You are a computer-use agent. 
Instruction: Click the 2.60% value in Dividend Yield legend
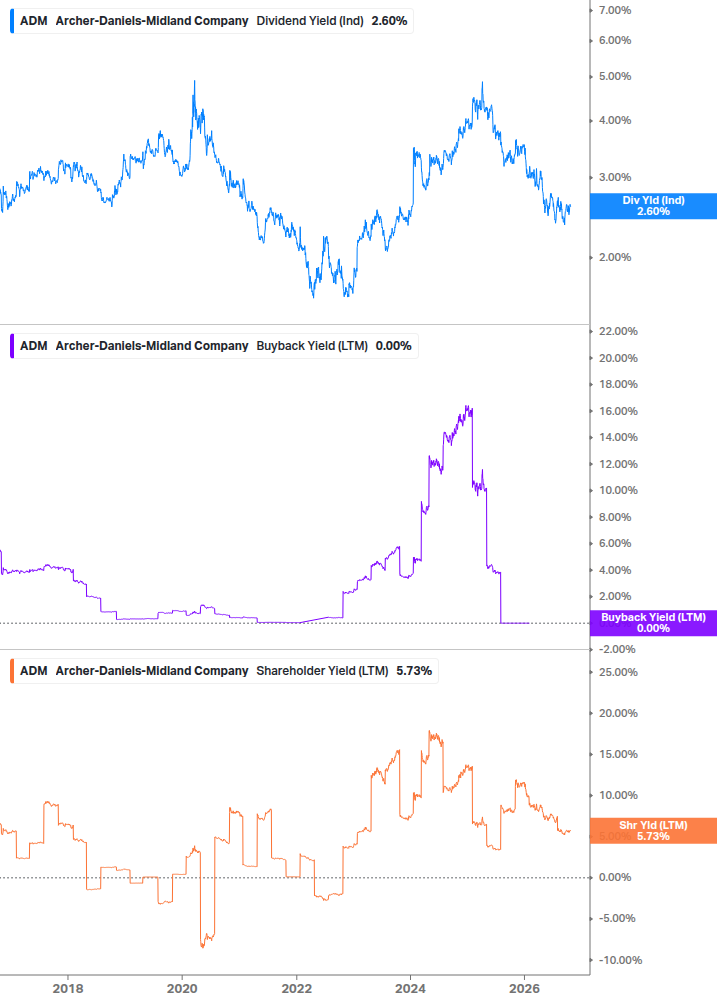click(x=390, y=21)
